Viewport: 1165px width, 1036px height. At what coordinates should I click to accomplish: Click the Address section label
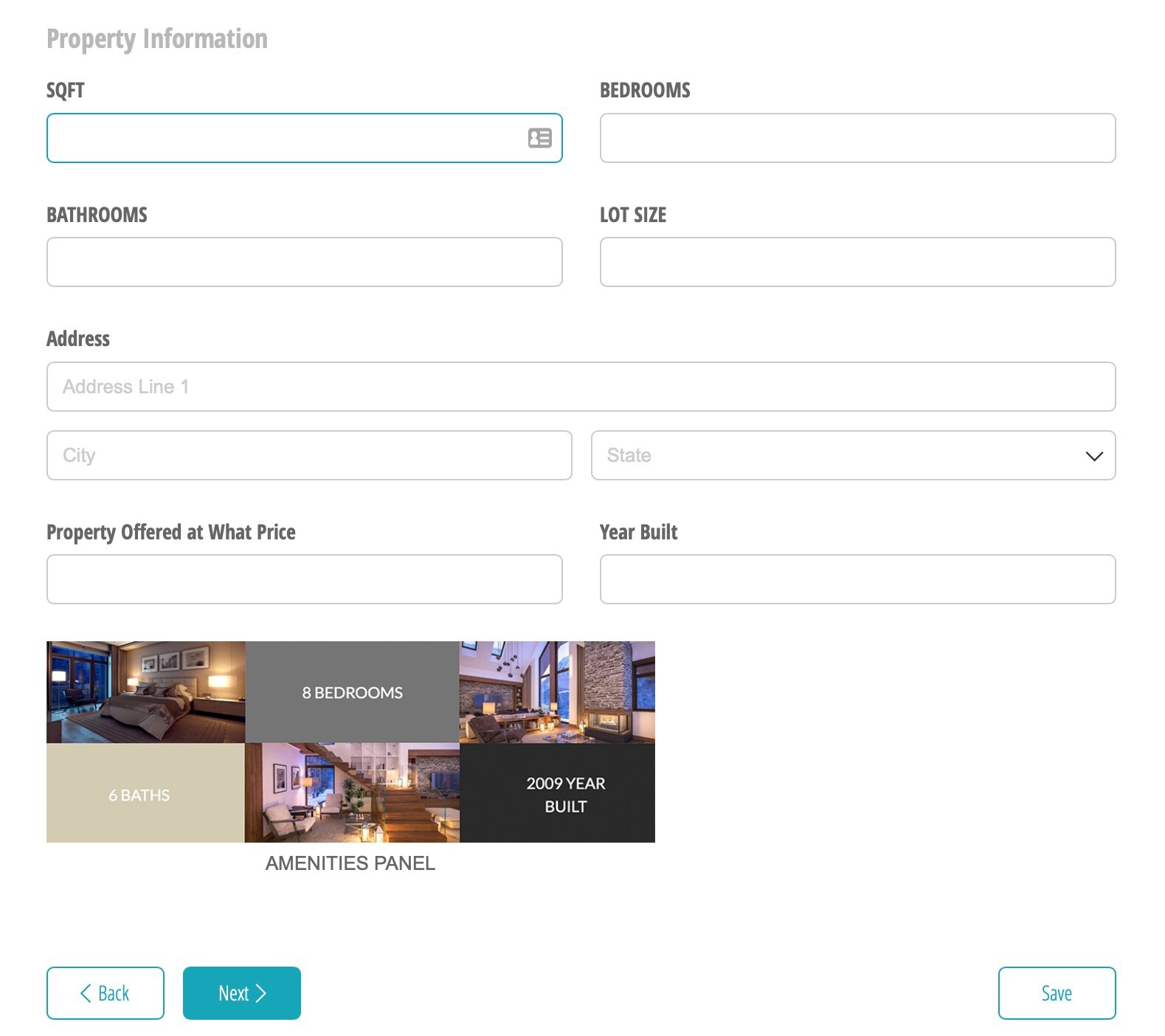click(78, 339)
